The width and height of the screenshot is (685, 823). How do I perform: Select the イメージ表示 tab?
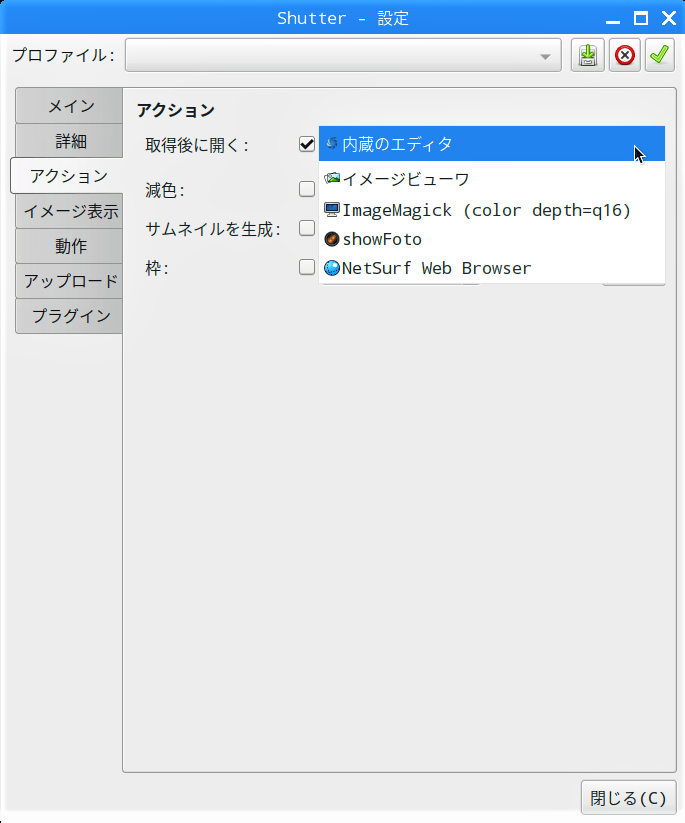coord(69,211)
